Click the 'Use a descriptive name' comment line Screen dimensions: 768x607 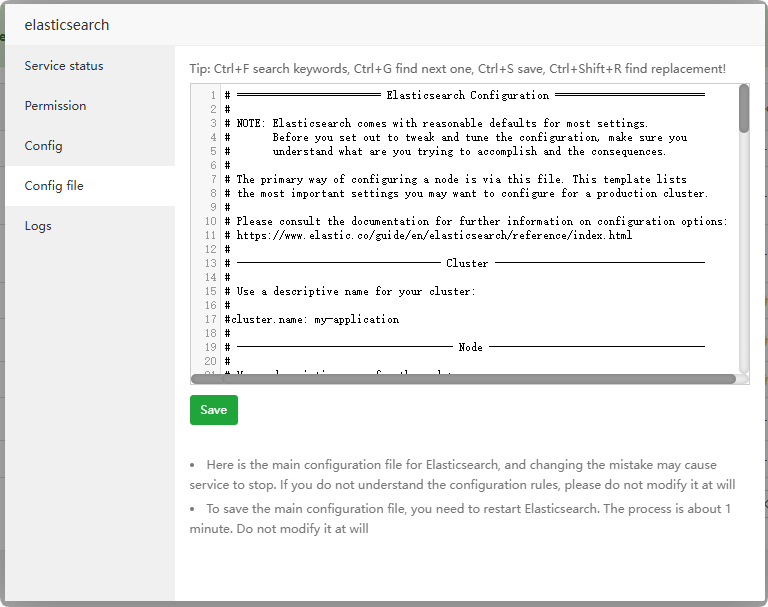(356, 292)
